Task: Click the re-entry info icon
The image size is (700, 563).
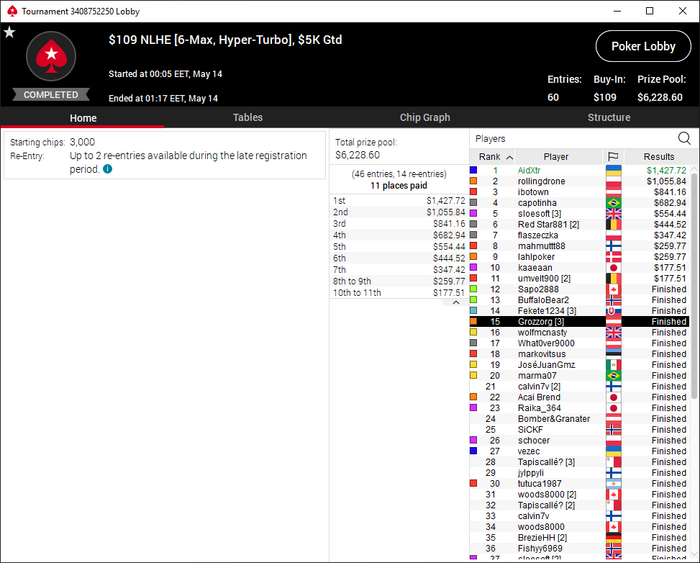Action: pyautogui.click(x=108, y=169)
